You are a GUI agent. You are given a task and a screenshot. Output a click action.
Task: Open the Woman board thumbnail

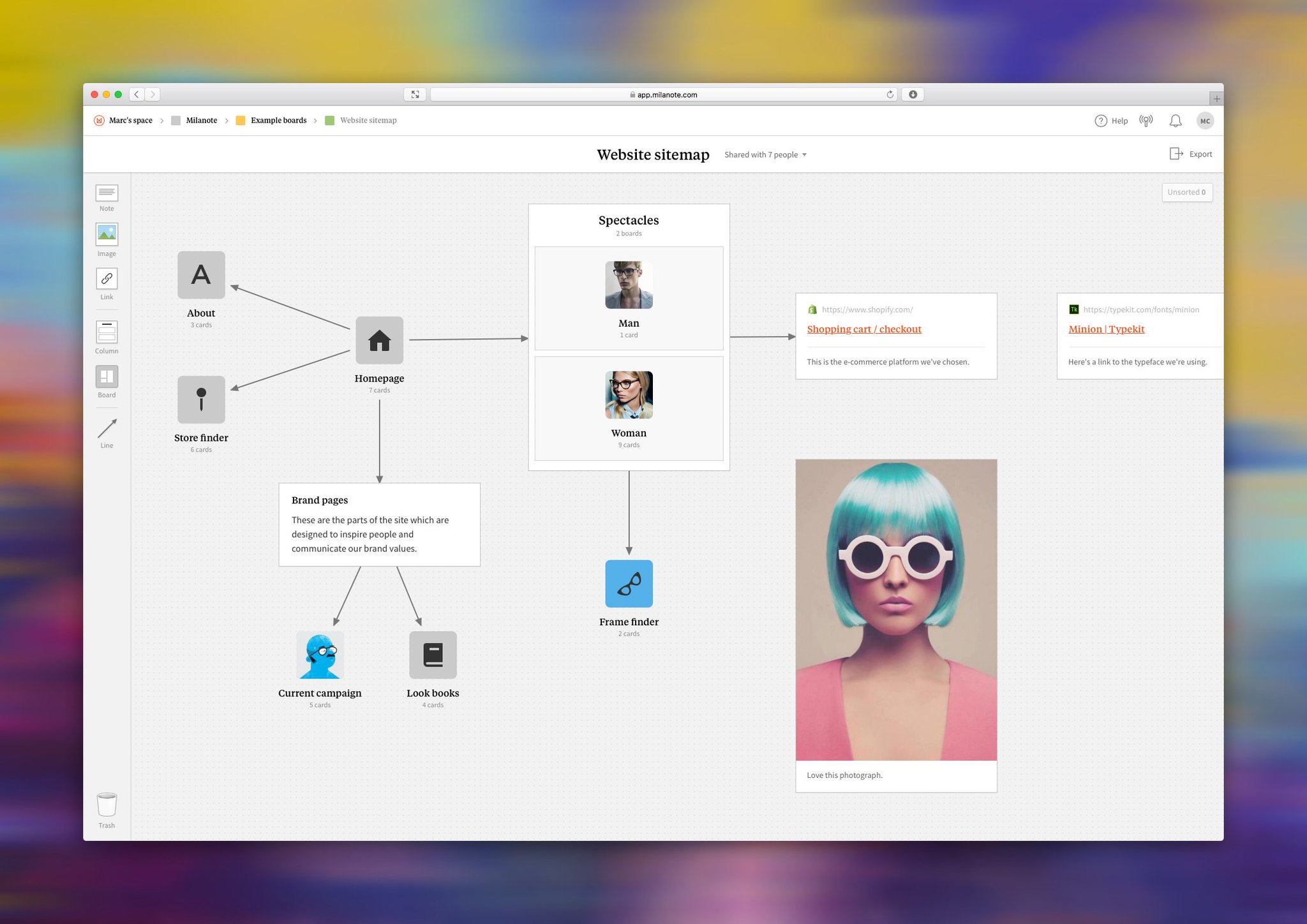pos(629,395)
